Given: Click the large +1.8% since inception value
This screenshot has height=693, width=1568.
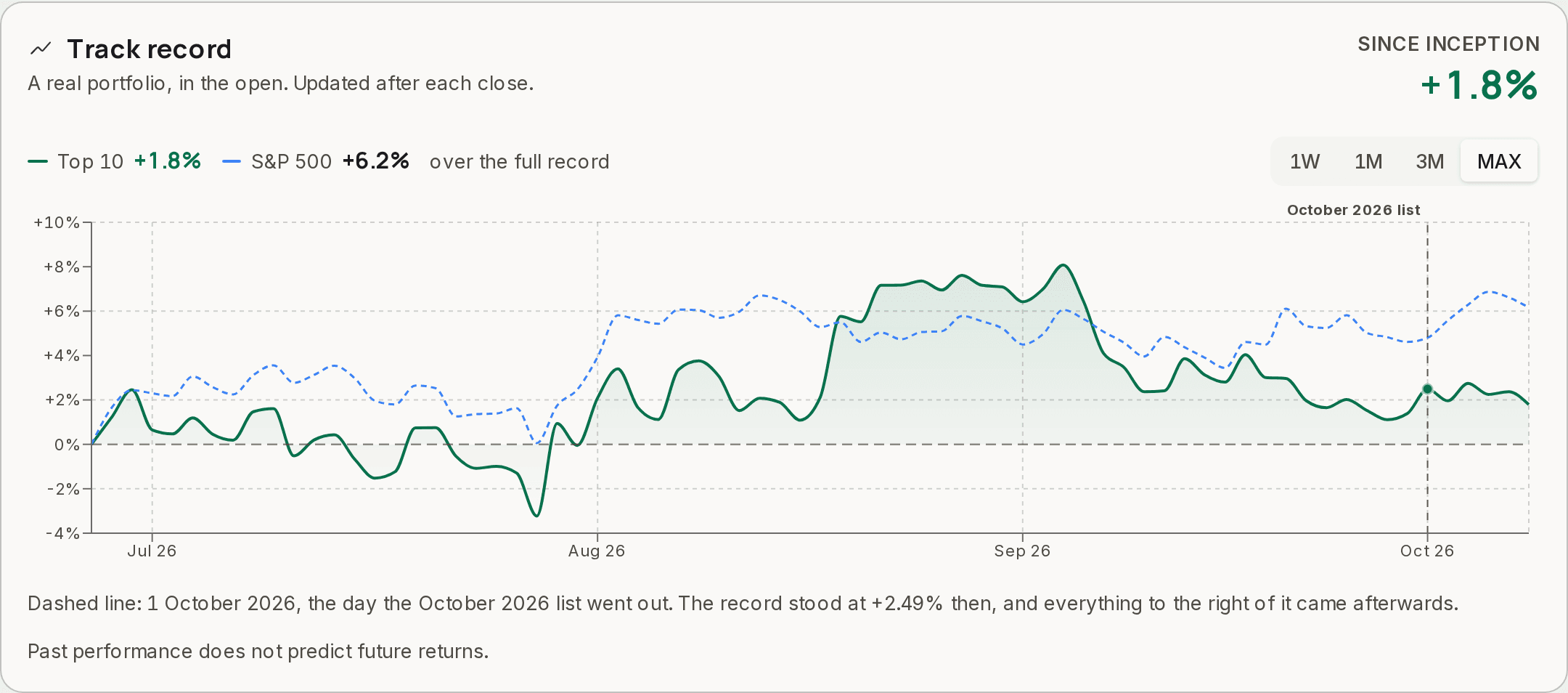Looking at the screenshot, I should (1479, 85).
